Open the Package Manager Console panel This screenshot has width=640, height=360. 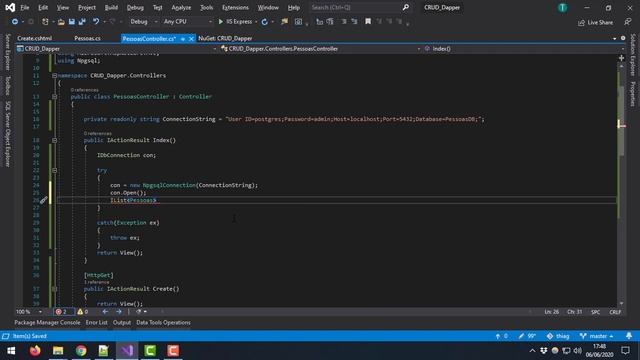pos(47,322)
